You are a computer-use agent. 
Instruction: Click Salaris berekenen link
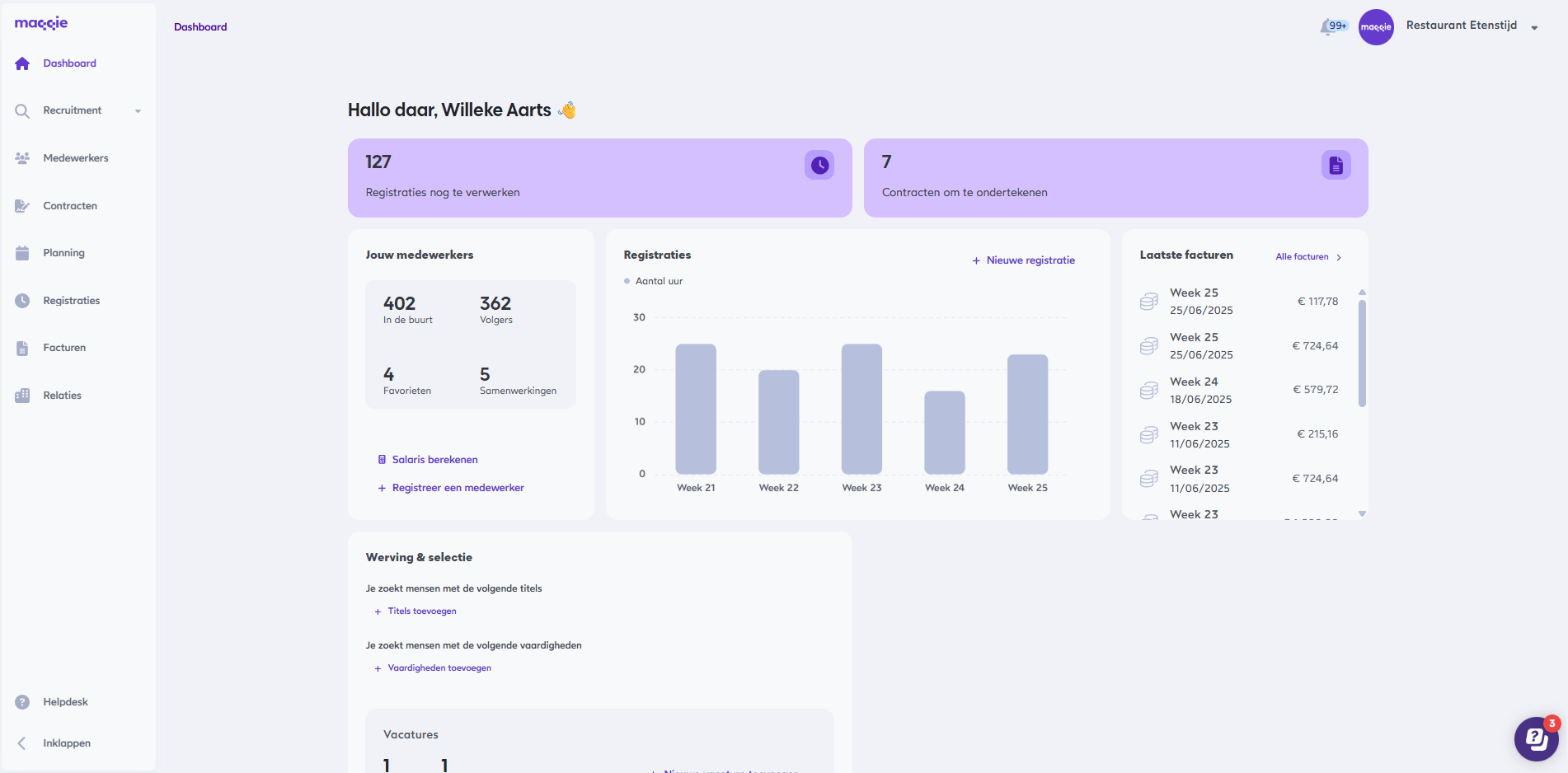(434, 460)
